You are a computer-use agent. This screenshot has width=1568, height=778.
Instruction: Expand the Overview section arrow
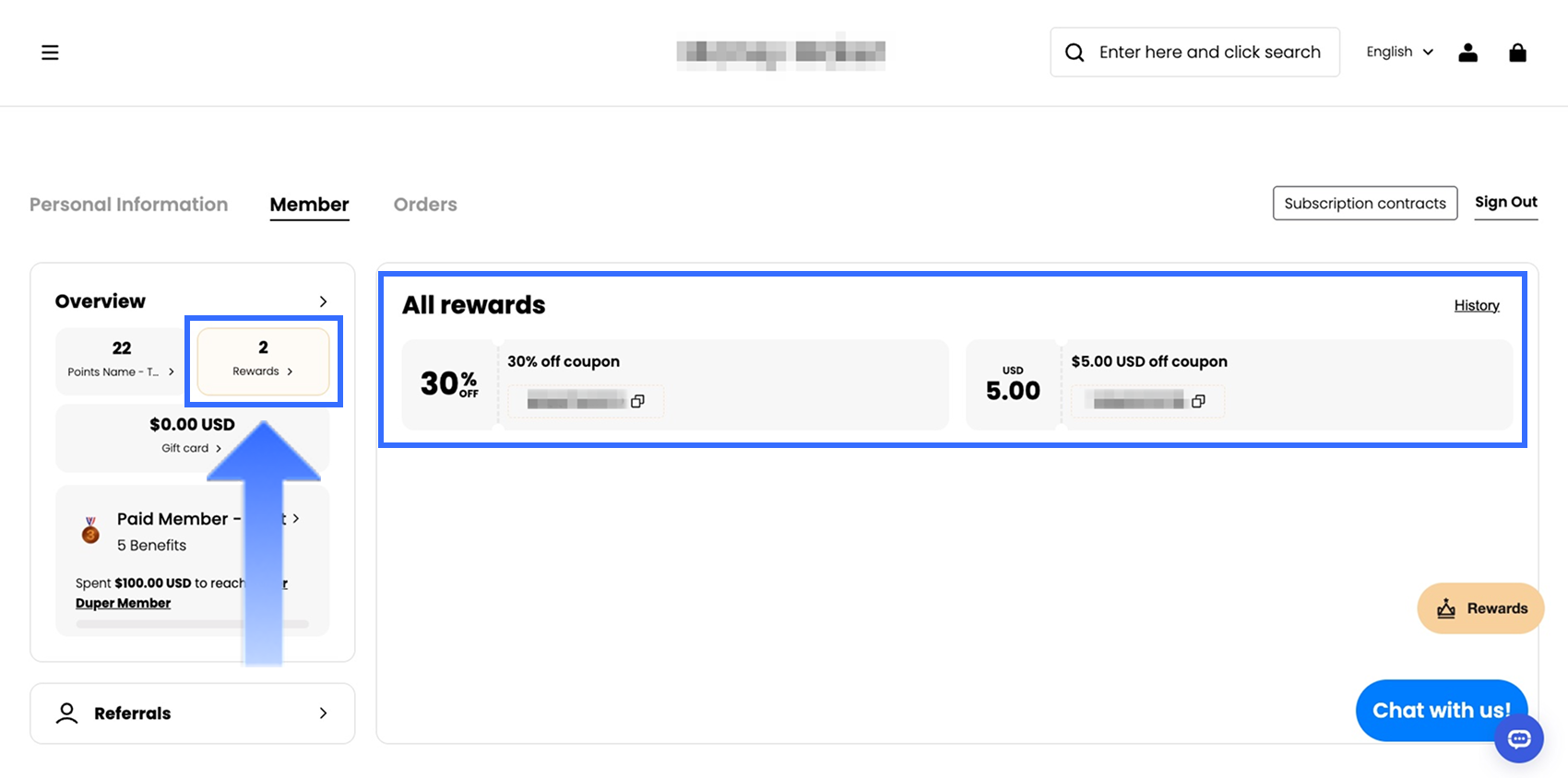click(323, 301)
